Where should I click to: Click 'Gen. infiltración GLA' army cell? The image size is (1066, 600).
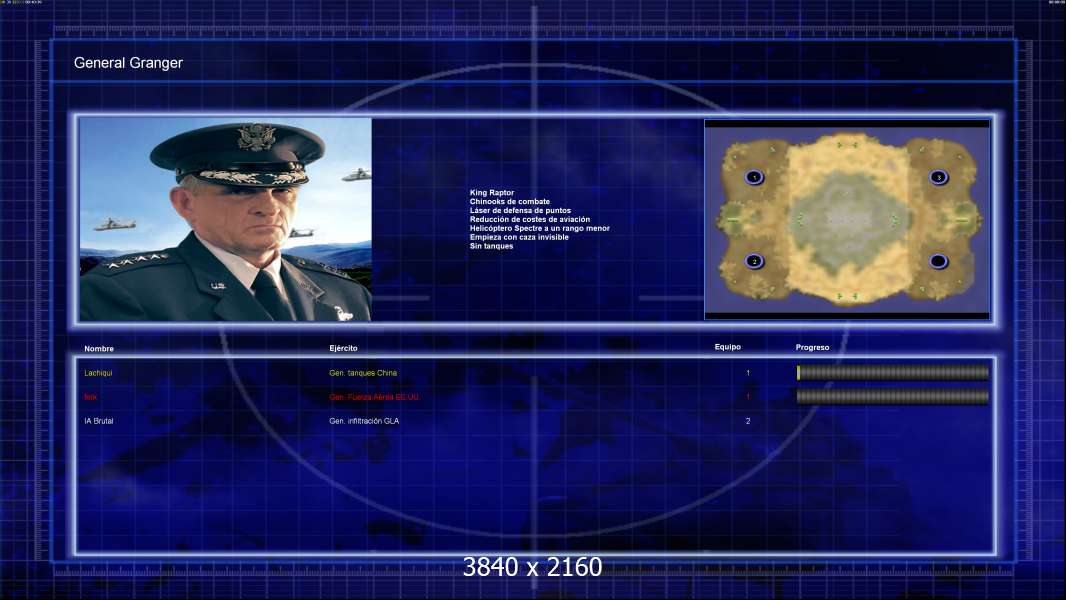pyautogui.click(x=364, y=421)
